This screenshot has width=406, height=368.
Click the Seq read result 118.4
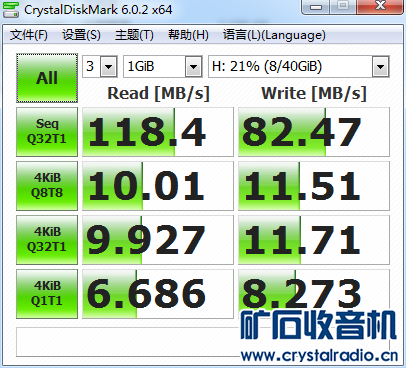(x=158, y=132)
